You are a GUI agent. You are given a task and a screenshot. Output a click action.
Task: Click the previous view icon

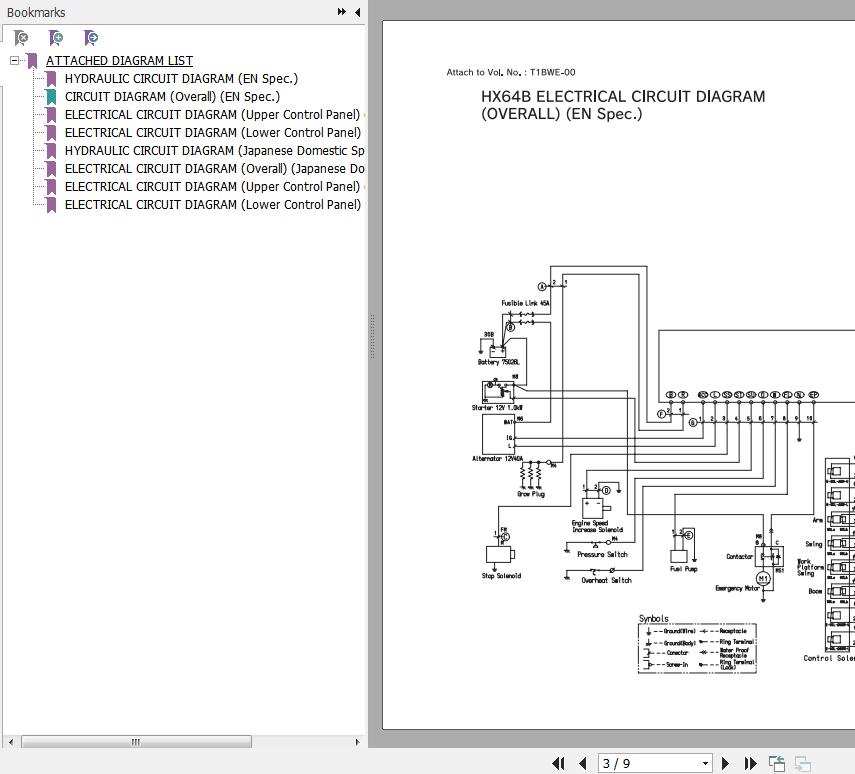[x=777, y=763]
